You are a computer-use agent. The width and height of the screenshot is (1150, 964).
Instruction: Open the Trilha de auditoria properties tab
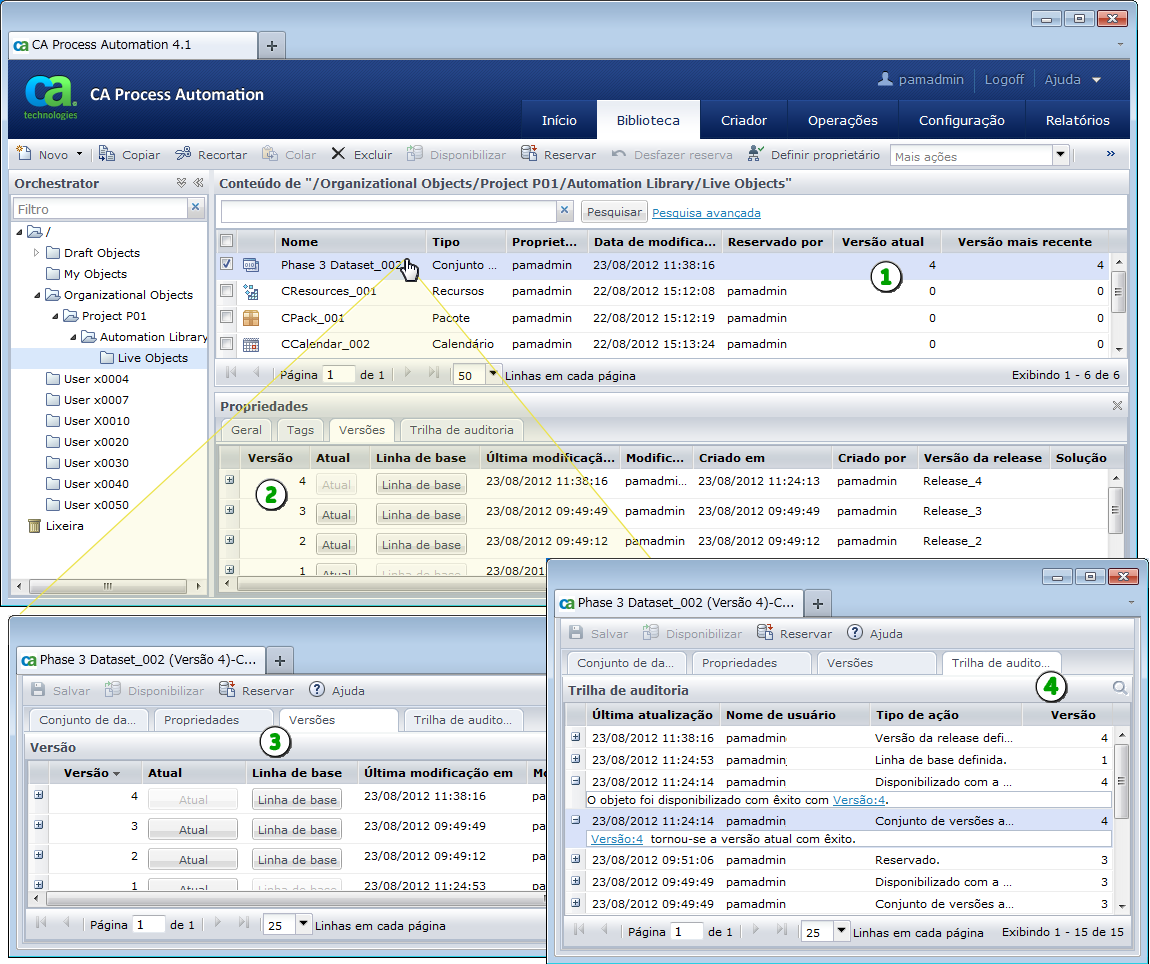point(461,430)
